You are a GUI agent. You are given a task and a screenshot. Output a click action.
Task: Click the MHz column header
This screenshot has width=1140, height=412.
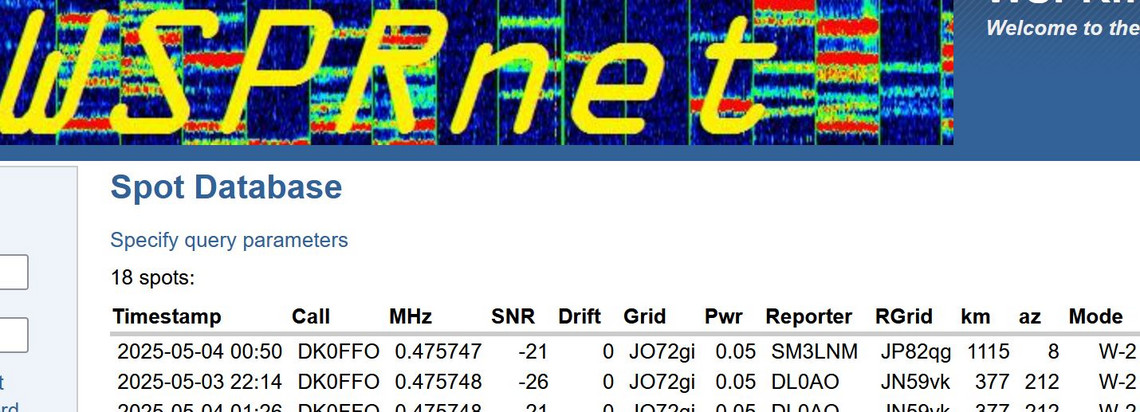pyautogui.click(x=411, y=317)
